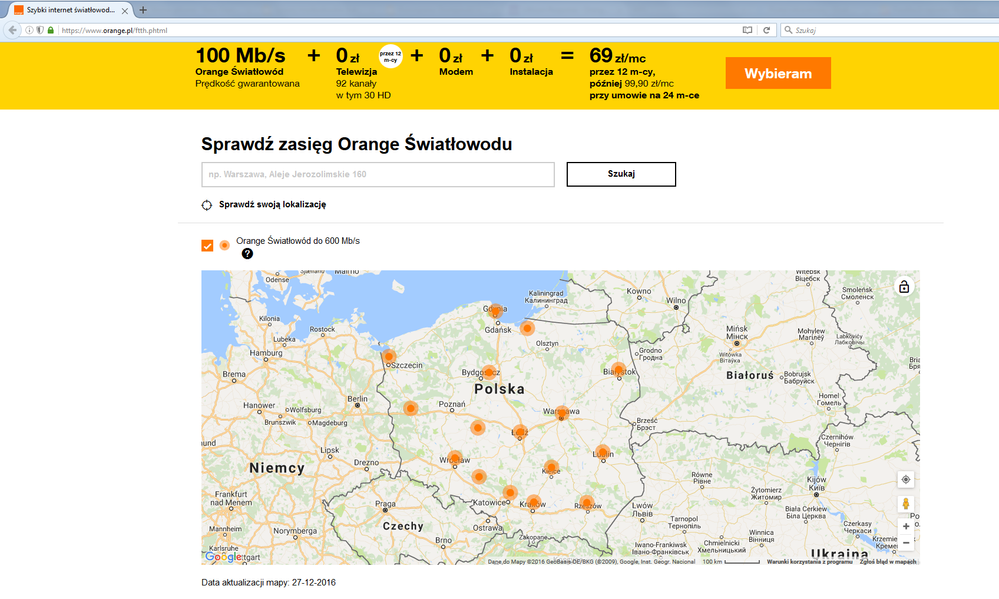Uncheck the Orange Światłowód 600 Mb/s checkbox

point(208,245)
